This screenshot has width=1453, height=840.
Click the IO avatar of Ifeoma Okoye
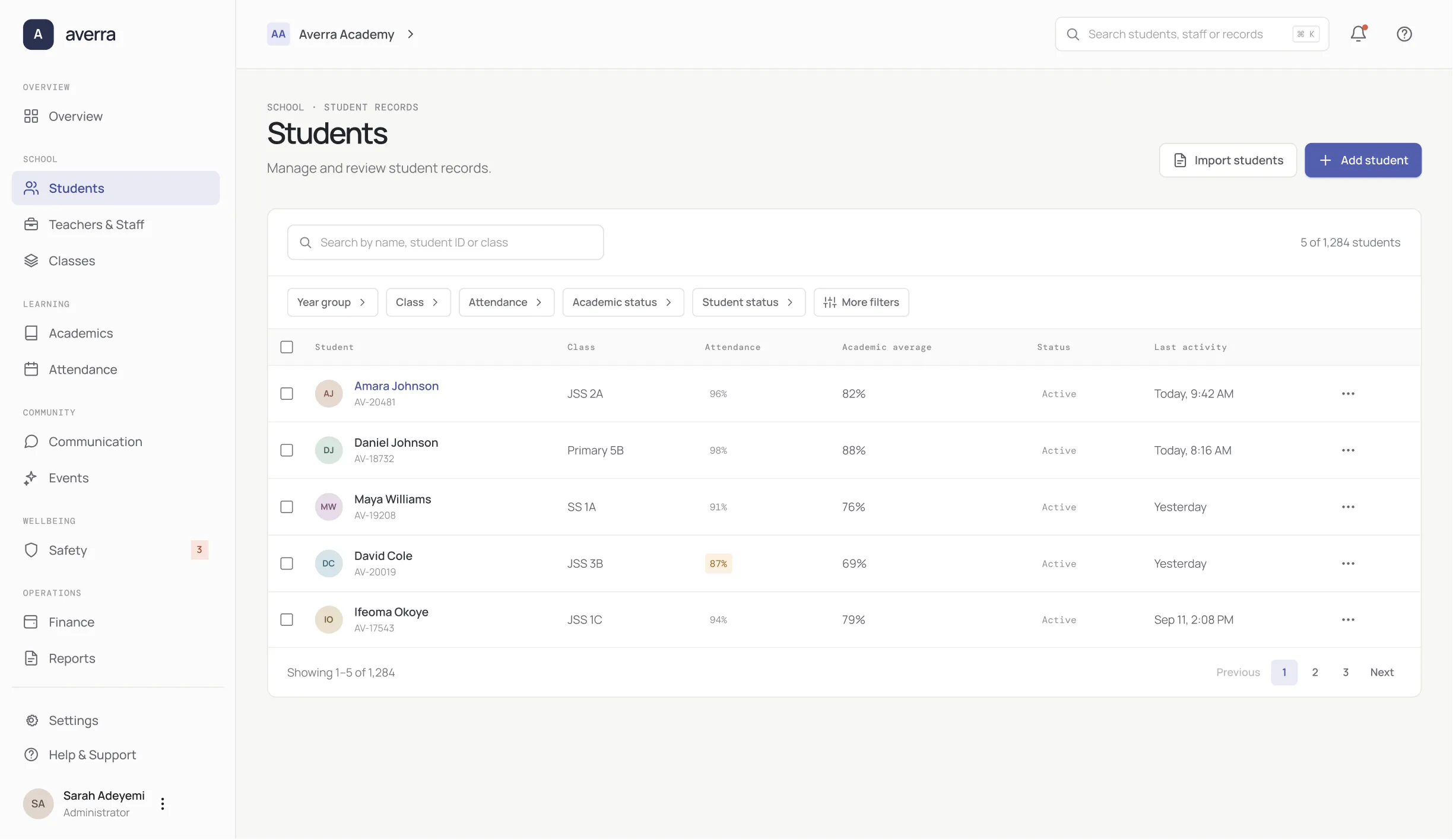pos(328,619)
